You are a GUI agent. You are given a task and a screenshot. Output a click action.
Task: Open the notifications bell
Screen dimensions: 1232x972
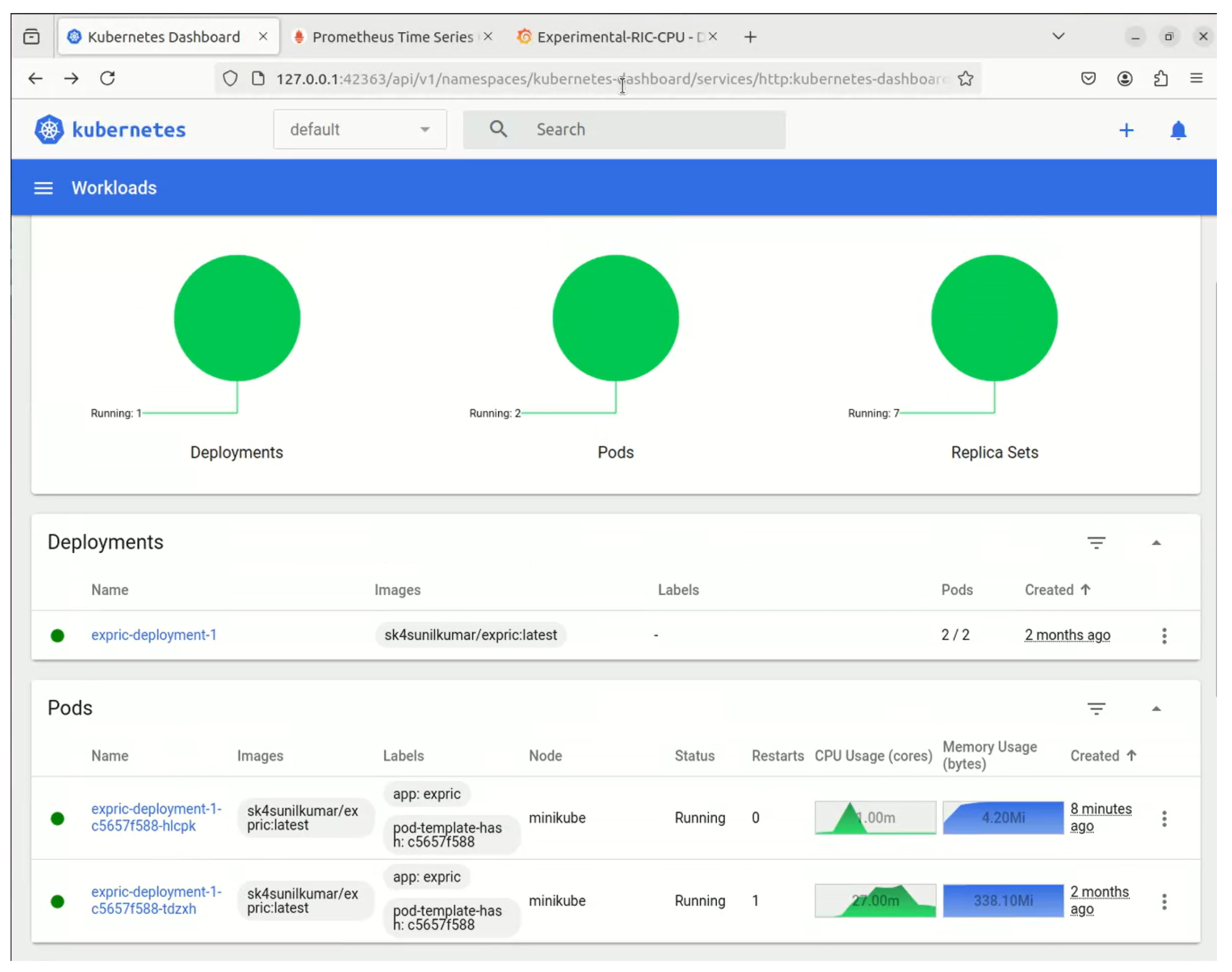[1177, 130]
